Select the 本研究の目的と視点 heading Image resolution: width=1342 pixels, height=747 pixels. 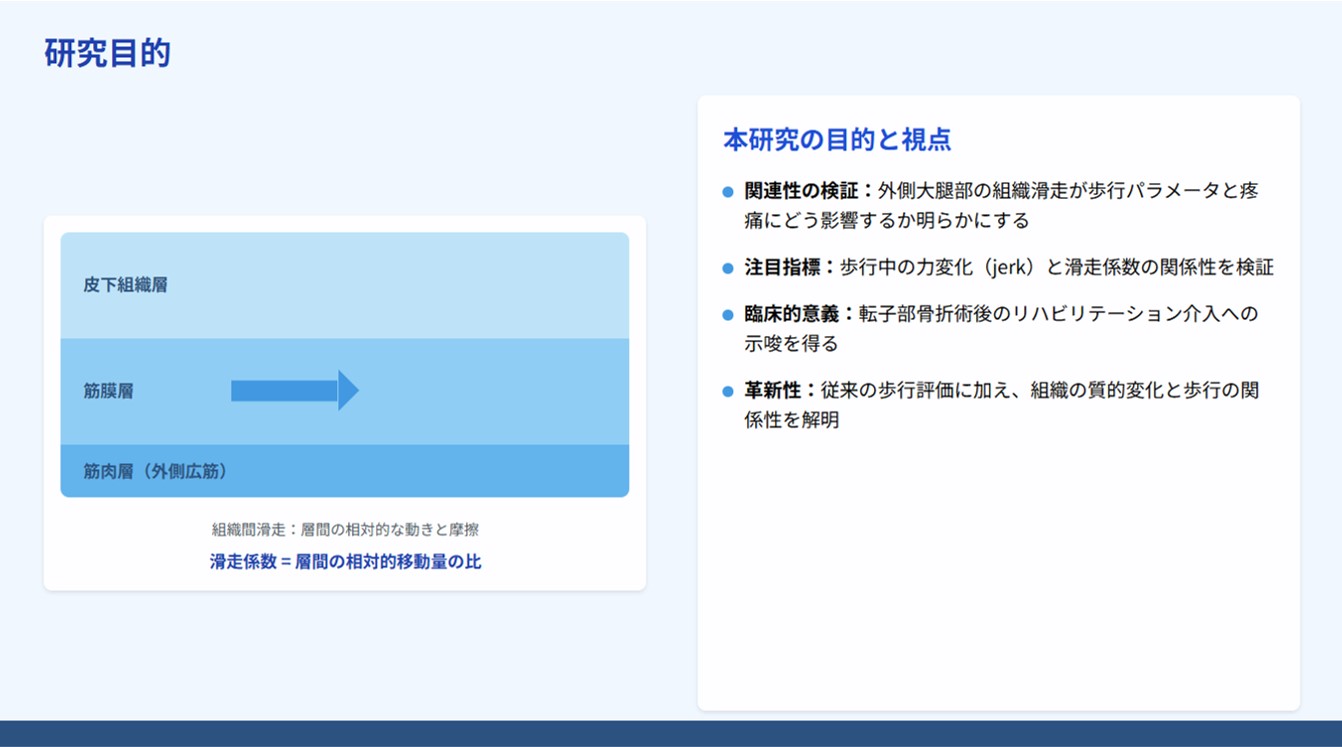[x=837, y=140]
